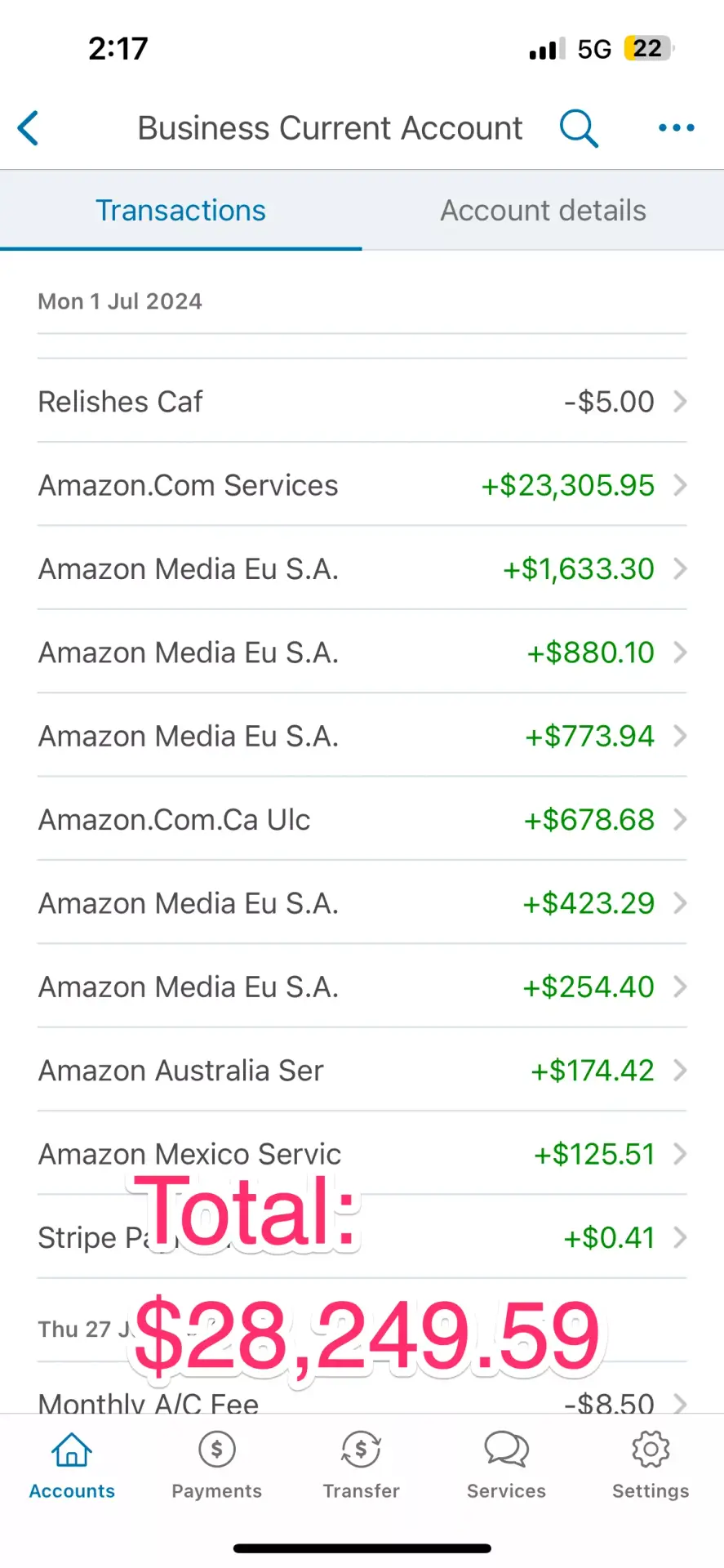Screen dimensions: 724x1568
Task: Tap the back arrow icon
Action: tap(29, 128)
